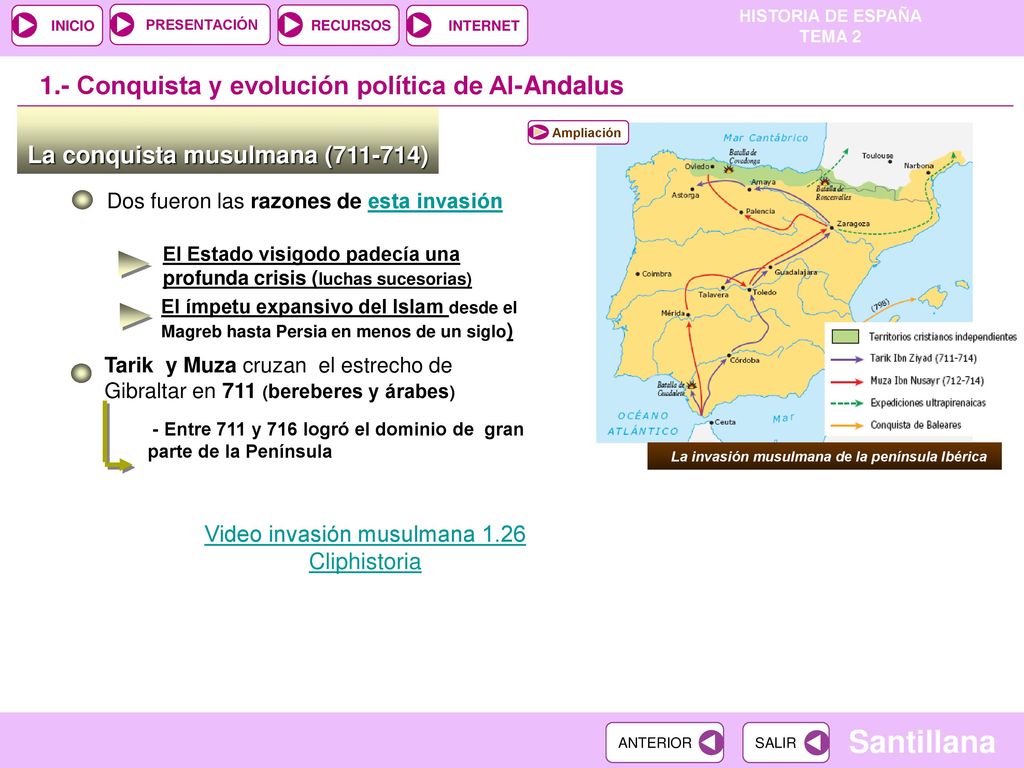Viewport: 1024px width, 768px height.
Task: Click the INICIO navigation button
Action: coord(57,25)
